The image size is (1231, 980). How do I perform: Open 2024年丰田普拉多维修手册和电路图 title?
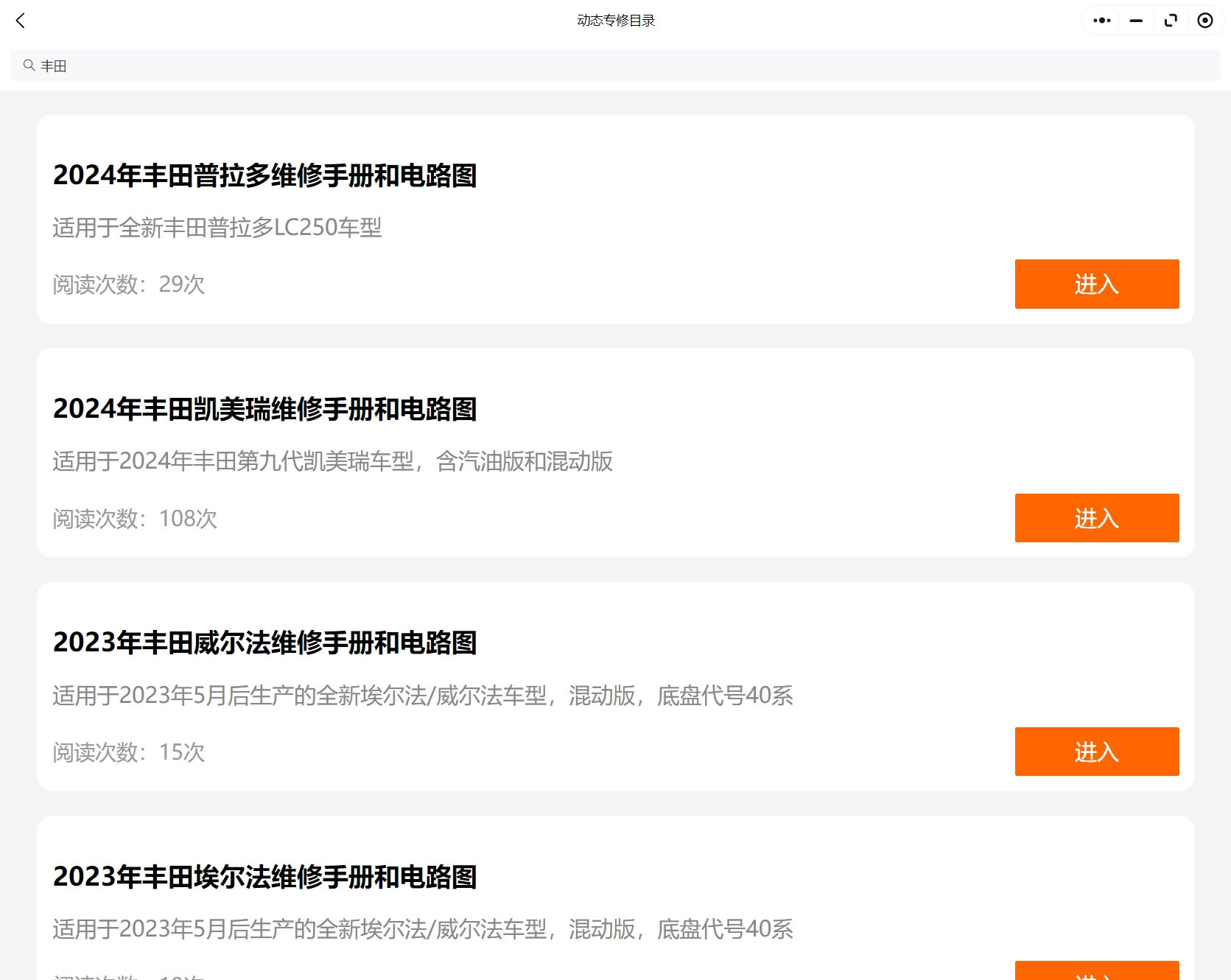[264, 176]
